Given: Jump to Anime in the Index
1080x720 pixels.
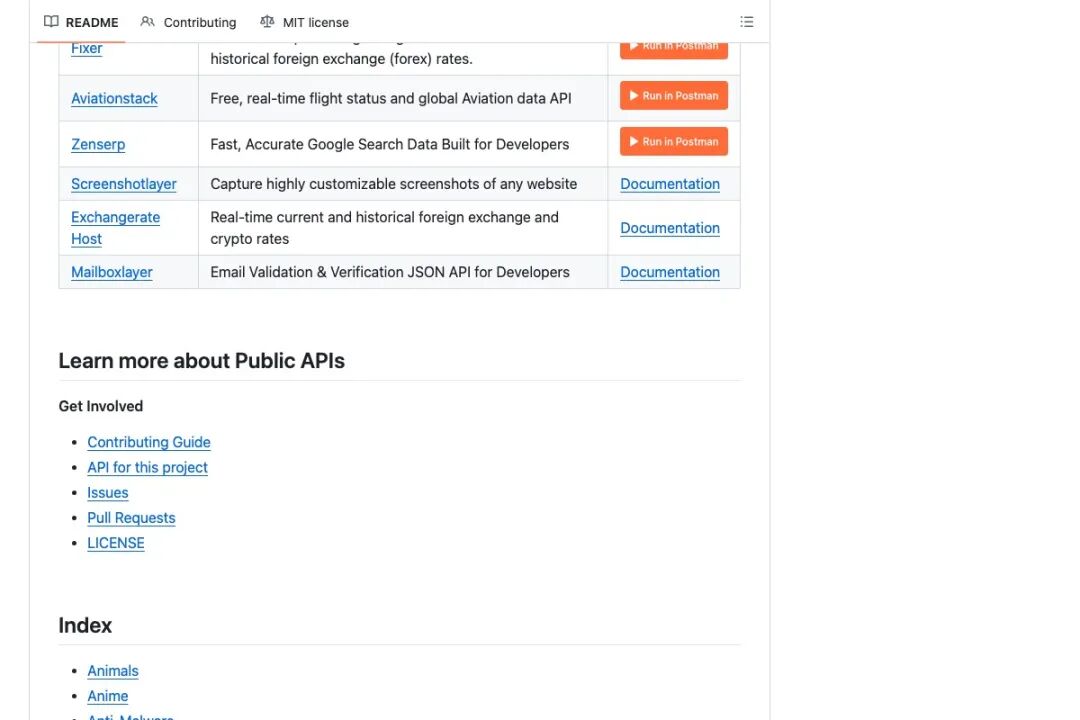Looking at the screenshot, I should [107, 697].
